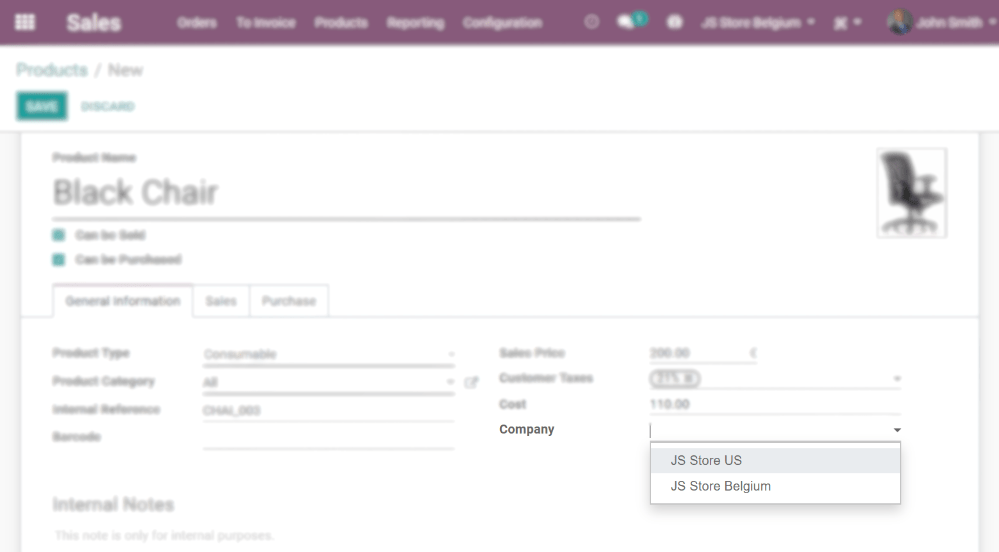Click the icon left of JS Store Belgium

[x=675, y=22]
